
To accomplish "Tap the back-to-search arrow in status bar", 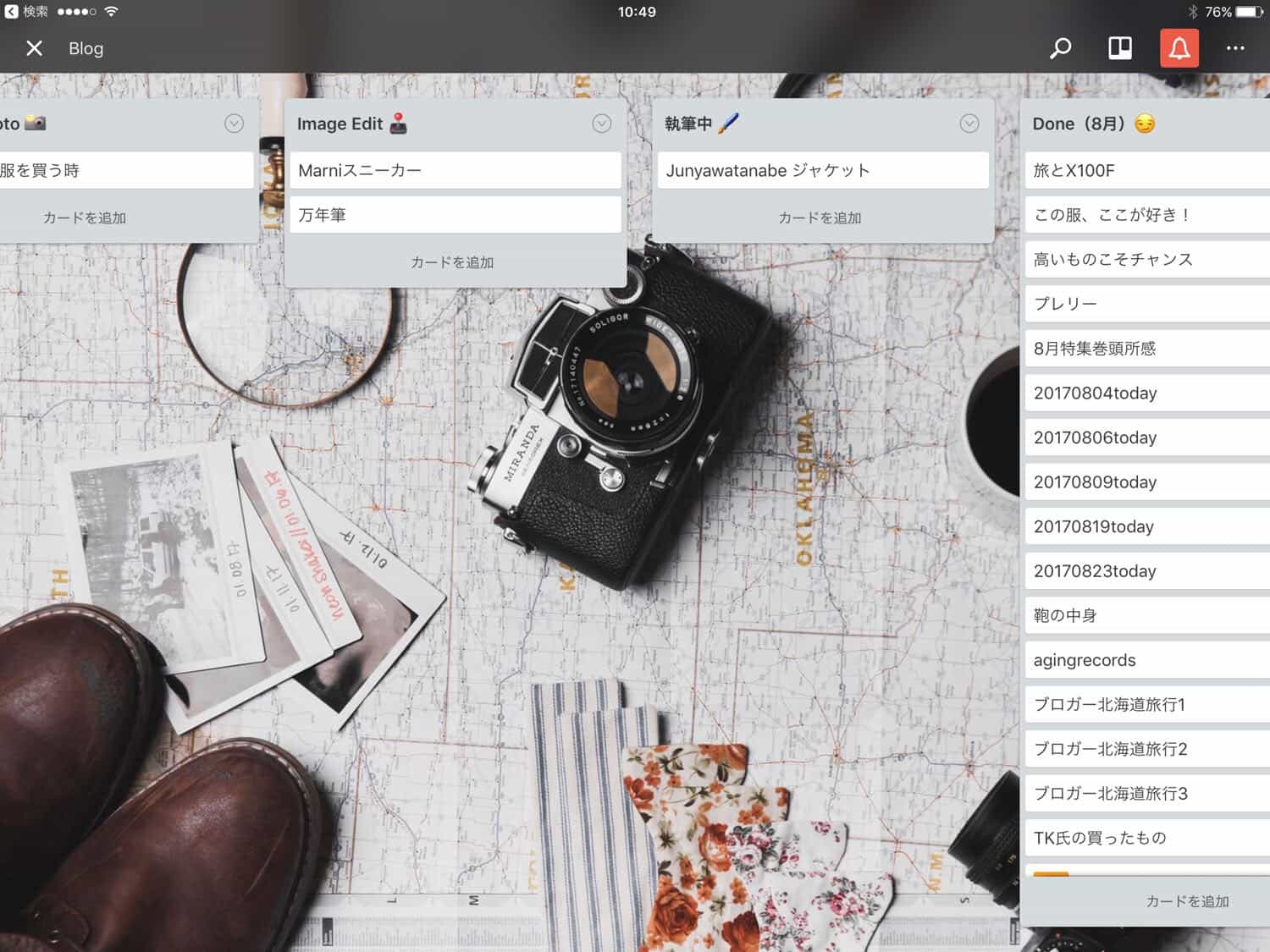I will click(x=12, y=12).
